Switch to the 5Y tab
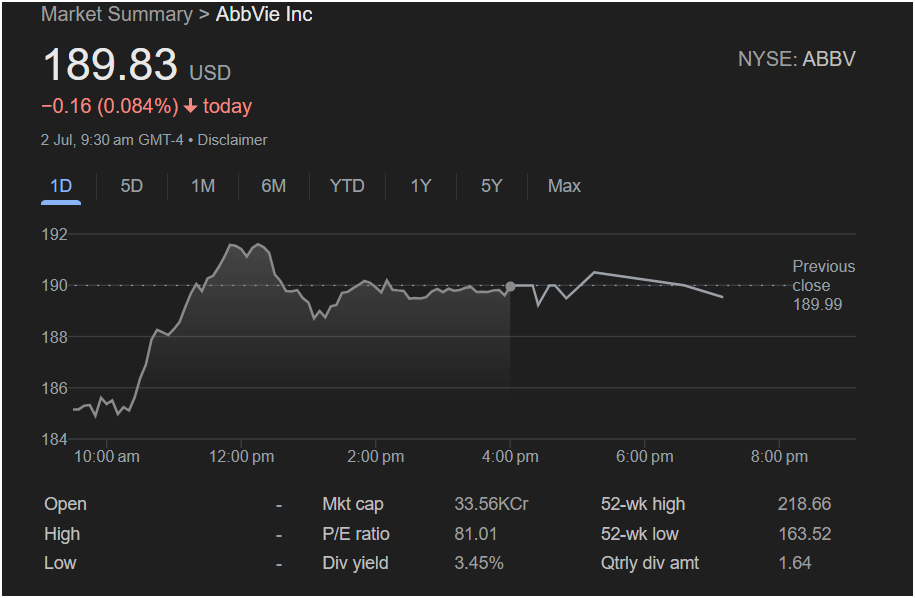The height and width of the screenshot is (598, 915). point(491,186)
